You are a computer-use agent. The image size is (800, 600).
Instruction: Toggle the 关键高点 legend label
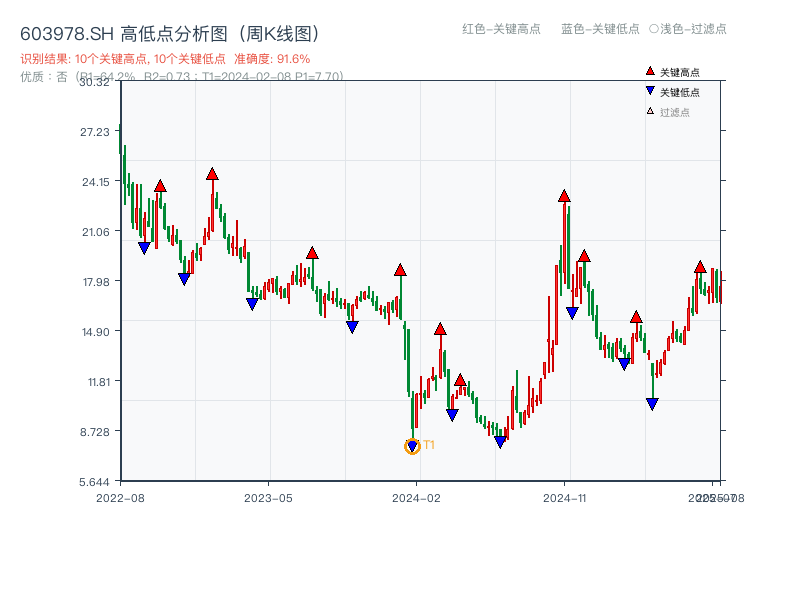pyautogui.click(x=680, y=72)
